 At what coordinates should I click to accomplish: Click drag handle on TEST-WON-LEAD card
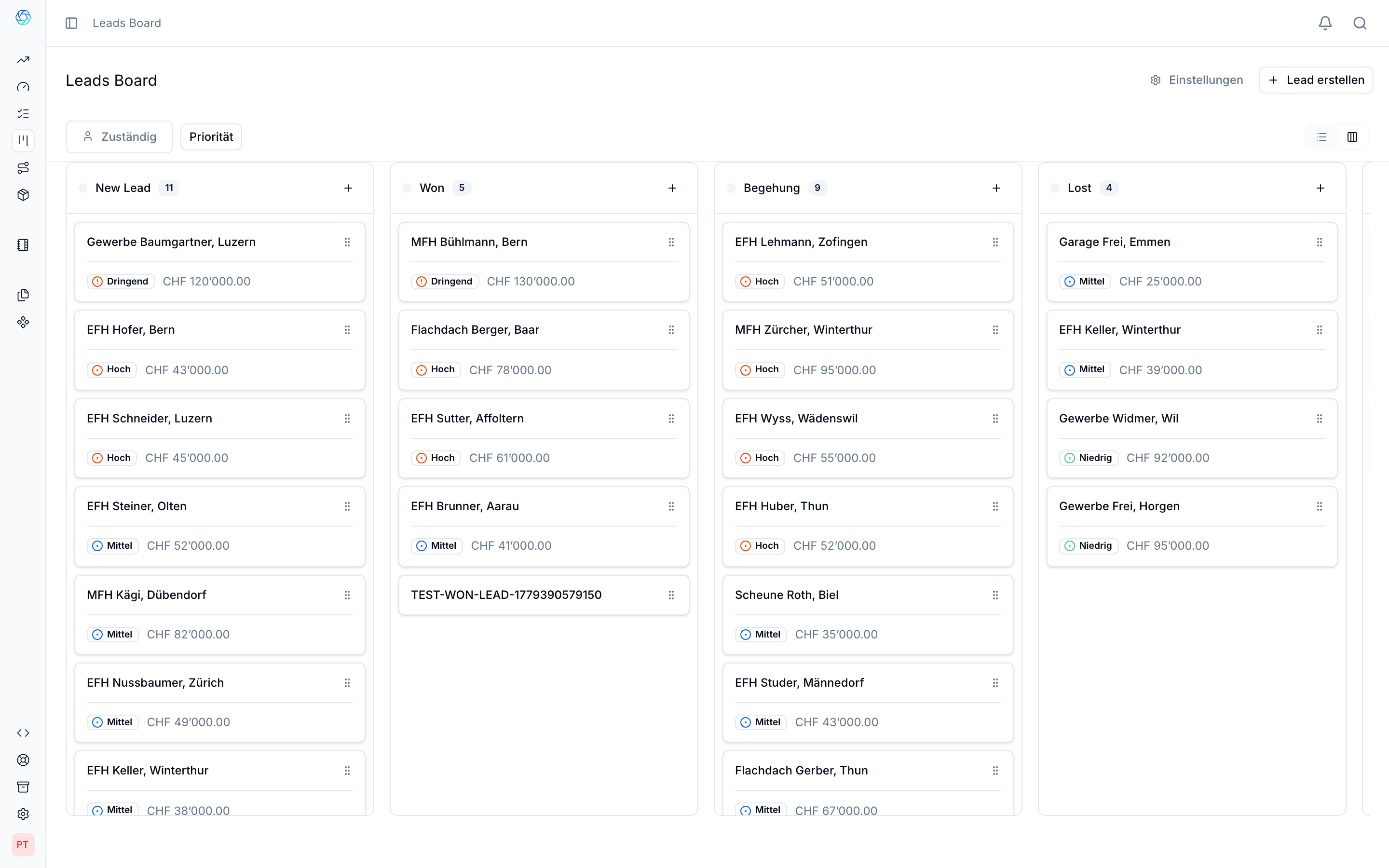coord(671,596)
